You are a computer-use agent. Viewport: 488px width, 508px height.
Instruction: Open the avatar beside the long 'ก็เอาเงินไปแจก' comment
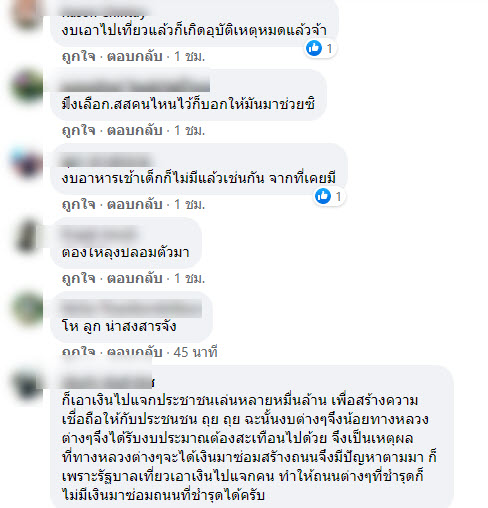tap(27, 383)
